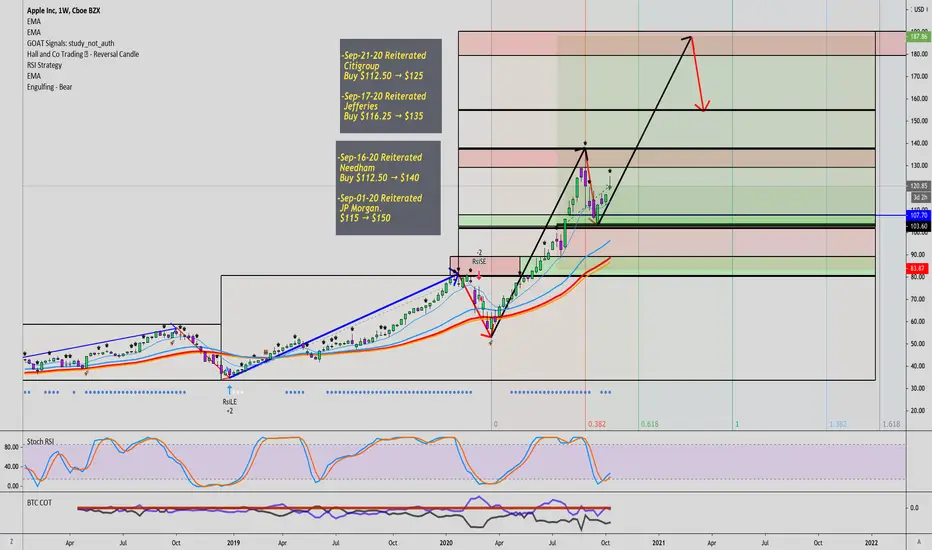
Task: Click the Apple Inc, 1W, Cboe BZX title
Action: pos(63,11)
